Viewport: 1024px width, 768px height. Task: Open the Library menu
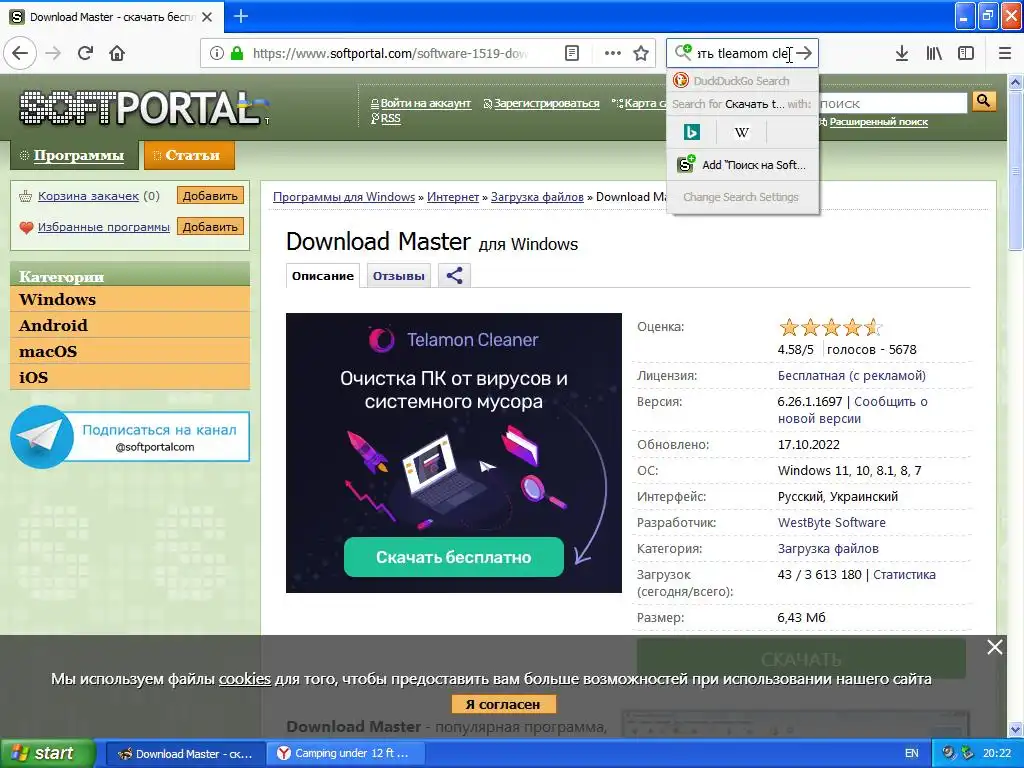coord(934,53)
